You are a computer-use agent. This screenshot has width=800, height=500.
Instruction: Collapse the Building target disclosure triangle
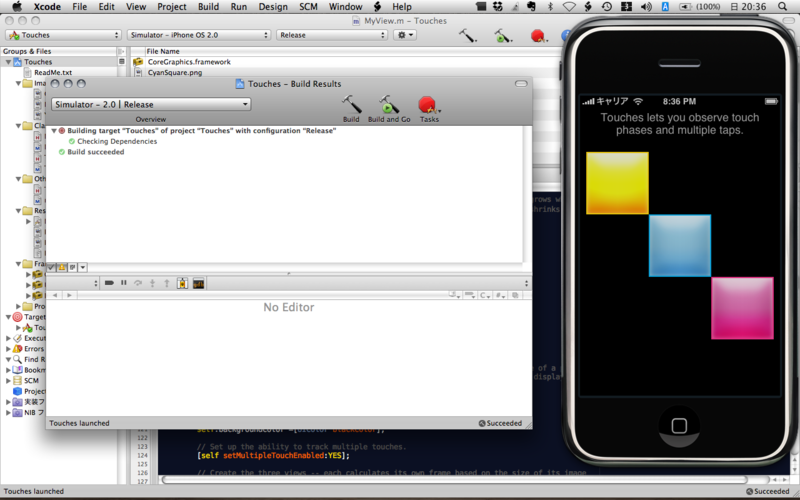click(54, 131)
